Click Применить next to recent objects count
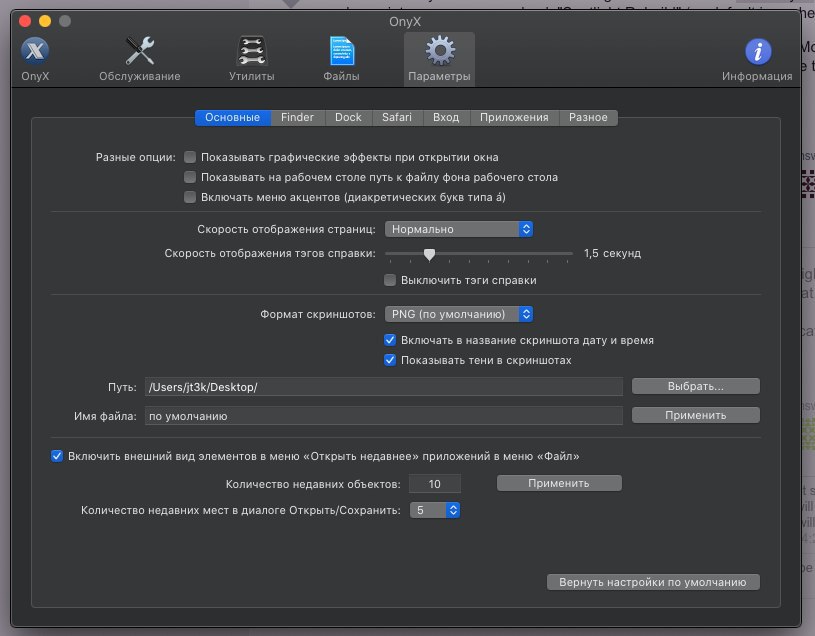The width and height of the screenshot is (815, 636). pos(559,483)
